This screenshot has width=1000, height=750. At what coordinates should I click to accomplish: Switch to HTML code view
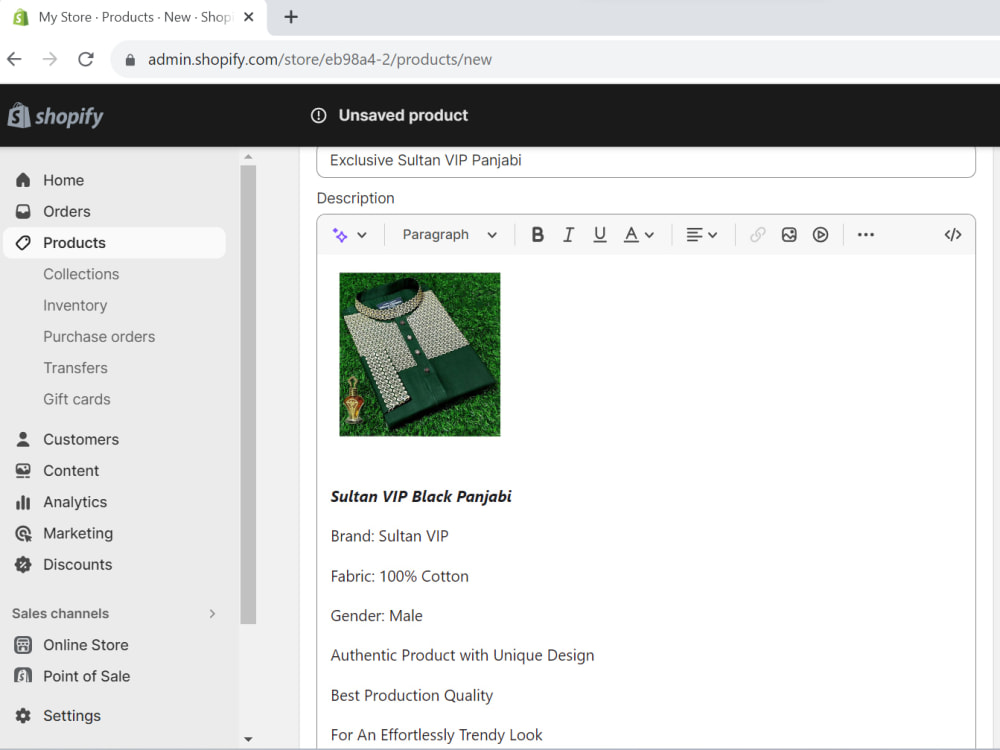click(x=953, y=235)
